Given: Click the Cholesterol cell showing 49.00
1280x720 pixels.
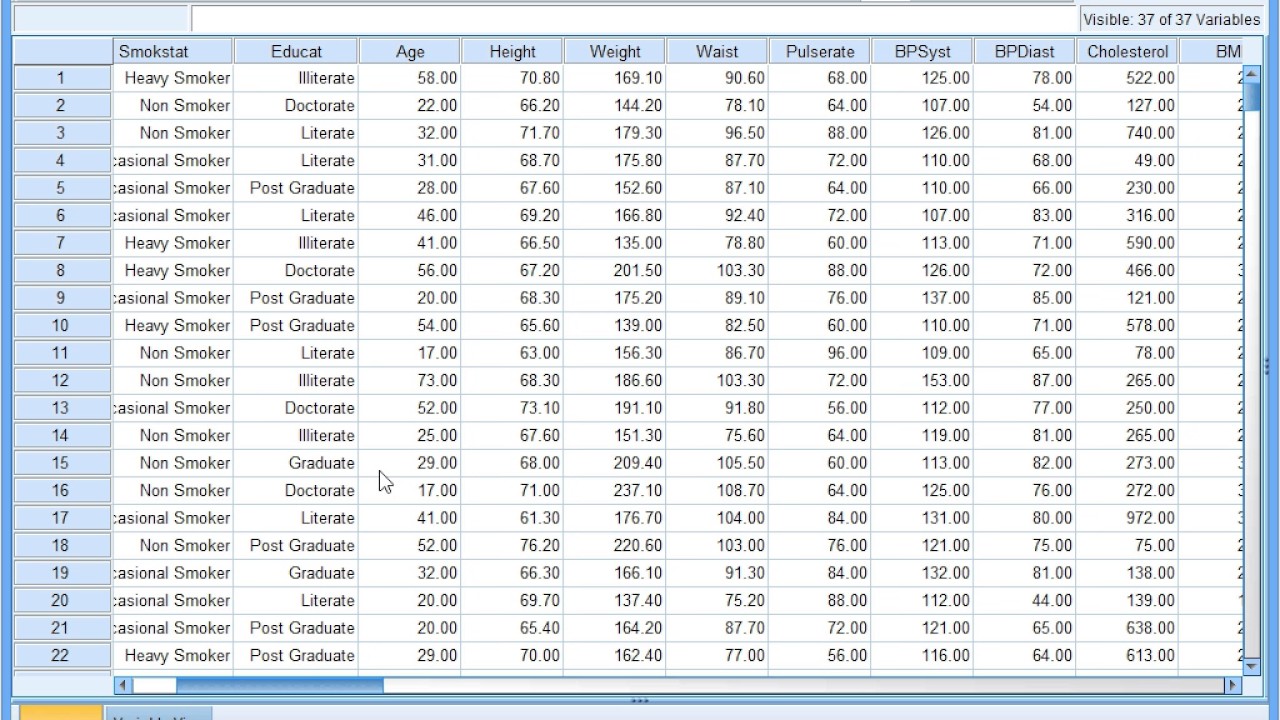Looking at the screenshot, I should [1127, 161].
